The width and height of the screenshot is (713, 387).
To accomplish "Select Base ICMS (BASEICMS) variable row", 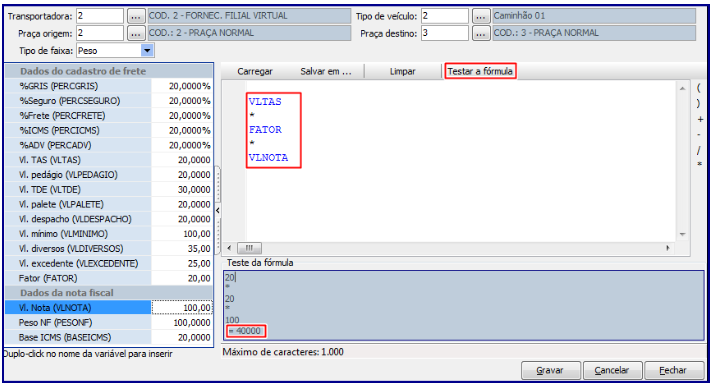I will coord(108,337).
